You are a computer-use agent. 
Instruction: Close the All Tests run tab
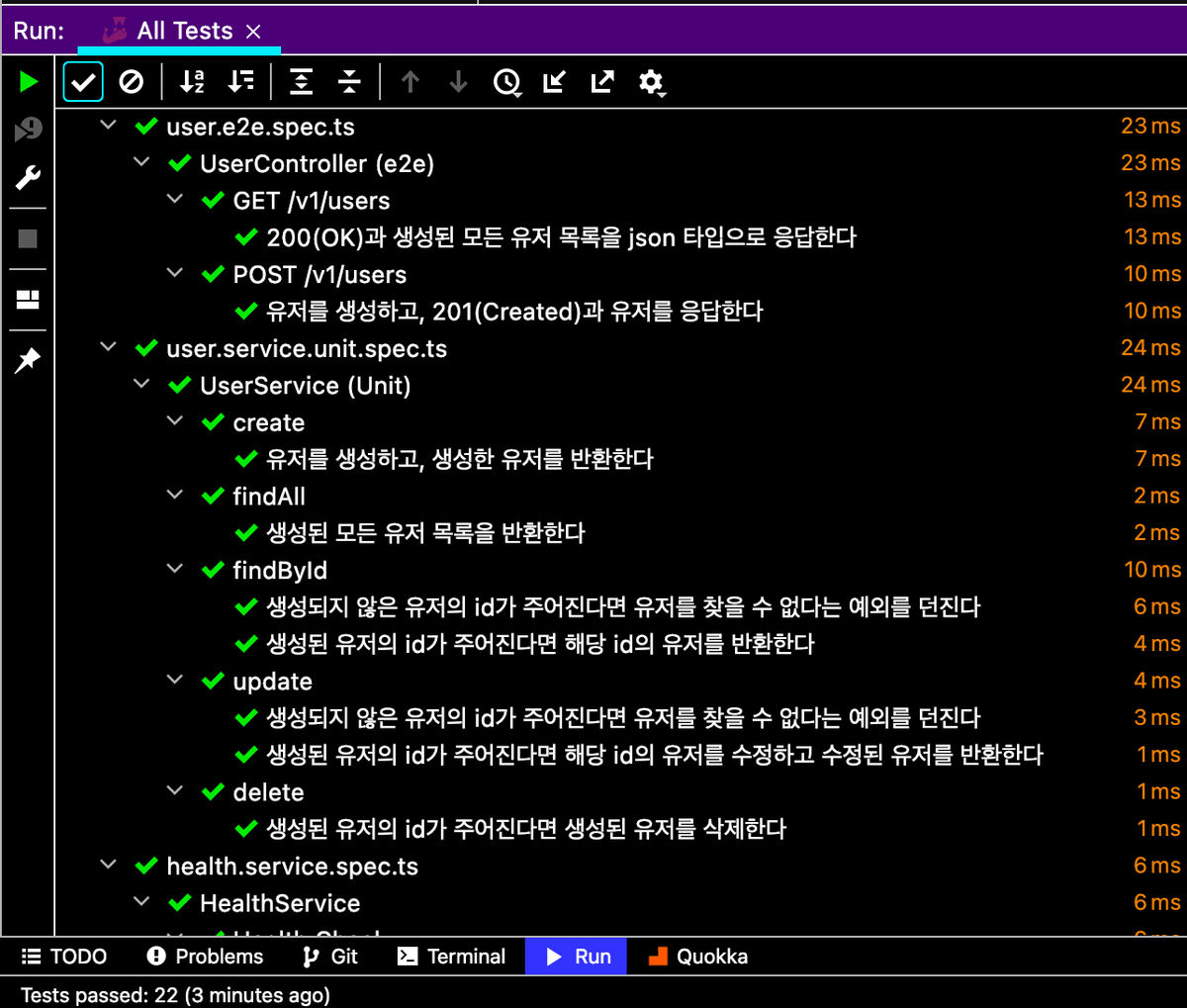click(253, 32)
